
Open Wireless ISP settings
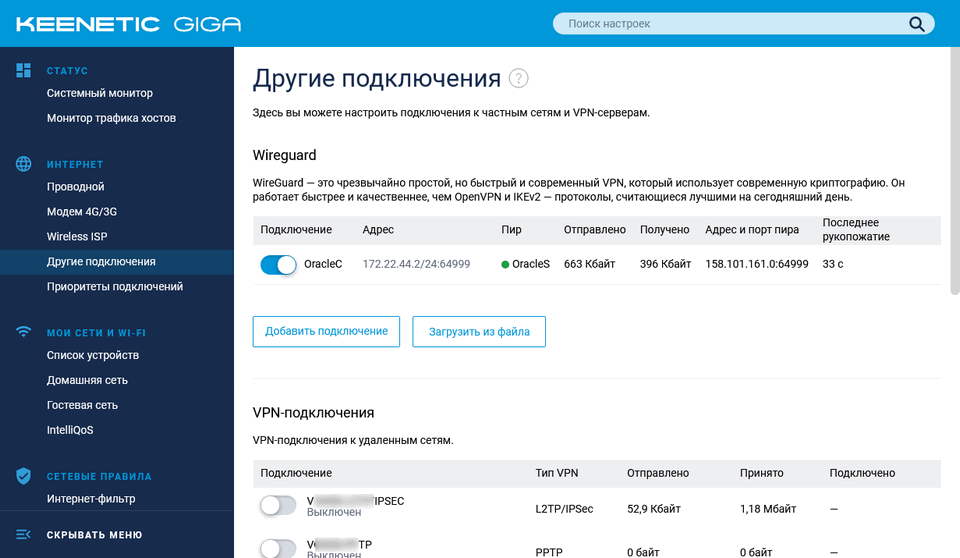point(77,236)
